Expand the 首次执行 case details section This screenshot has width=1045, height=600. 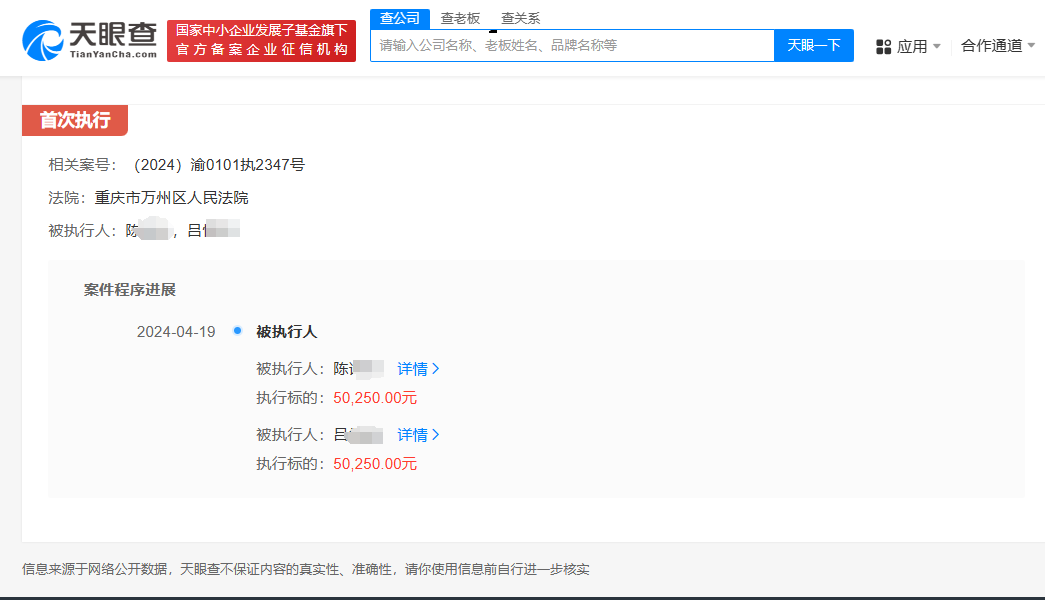76,120
